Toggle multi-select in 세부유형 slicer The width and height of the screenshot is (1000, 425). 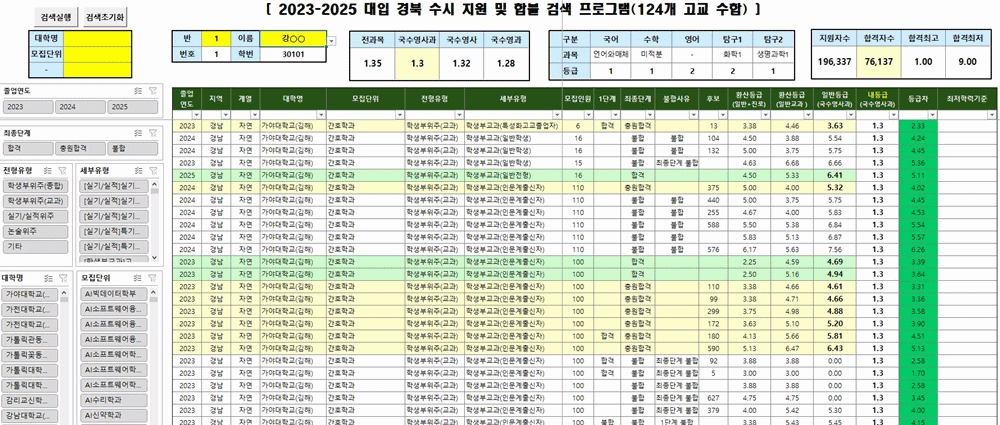coord(138,170)
